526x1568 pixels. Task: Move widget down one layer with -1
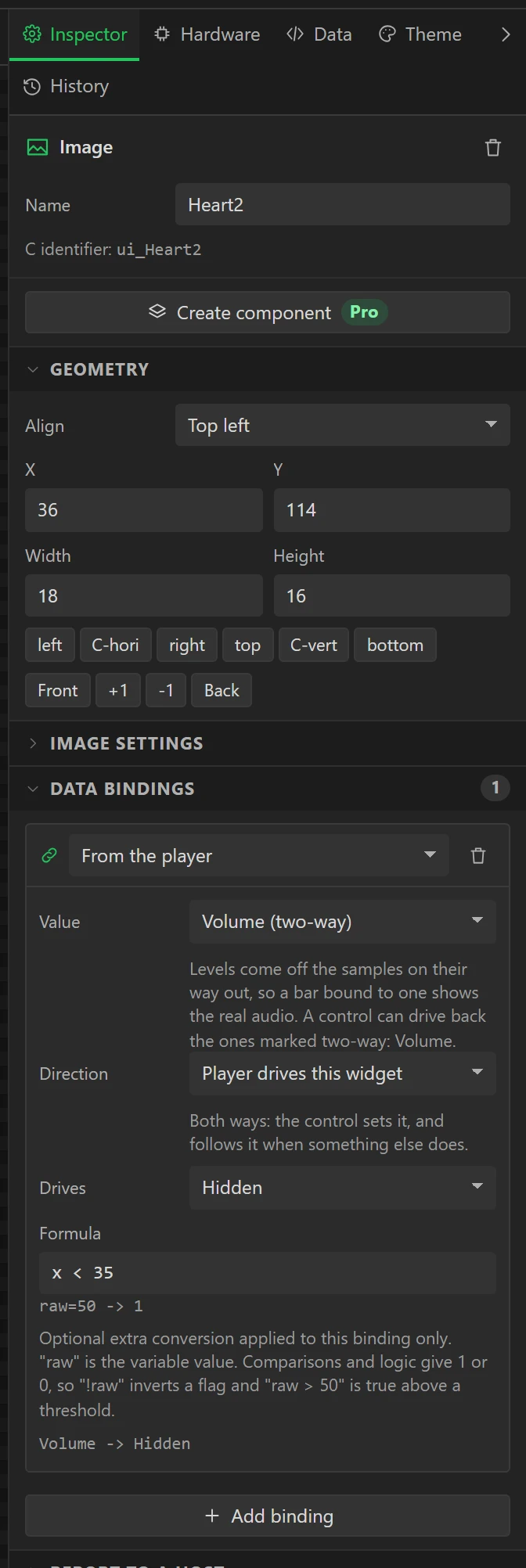166,690
